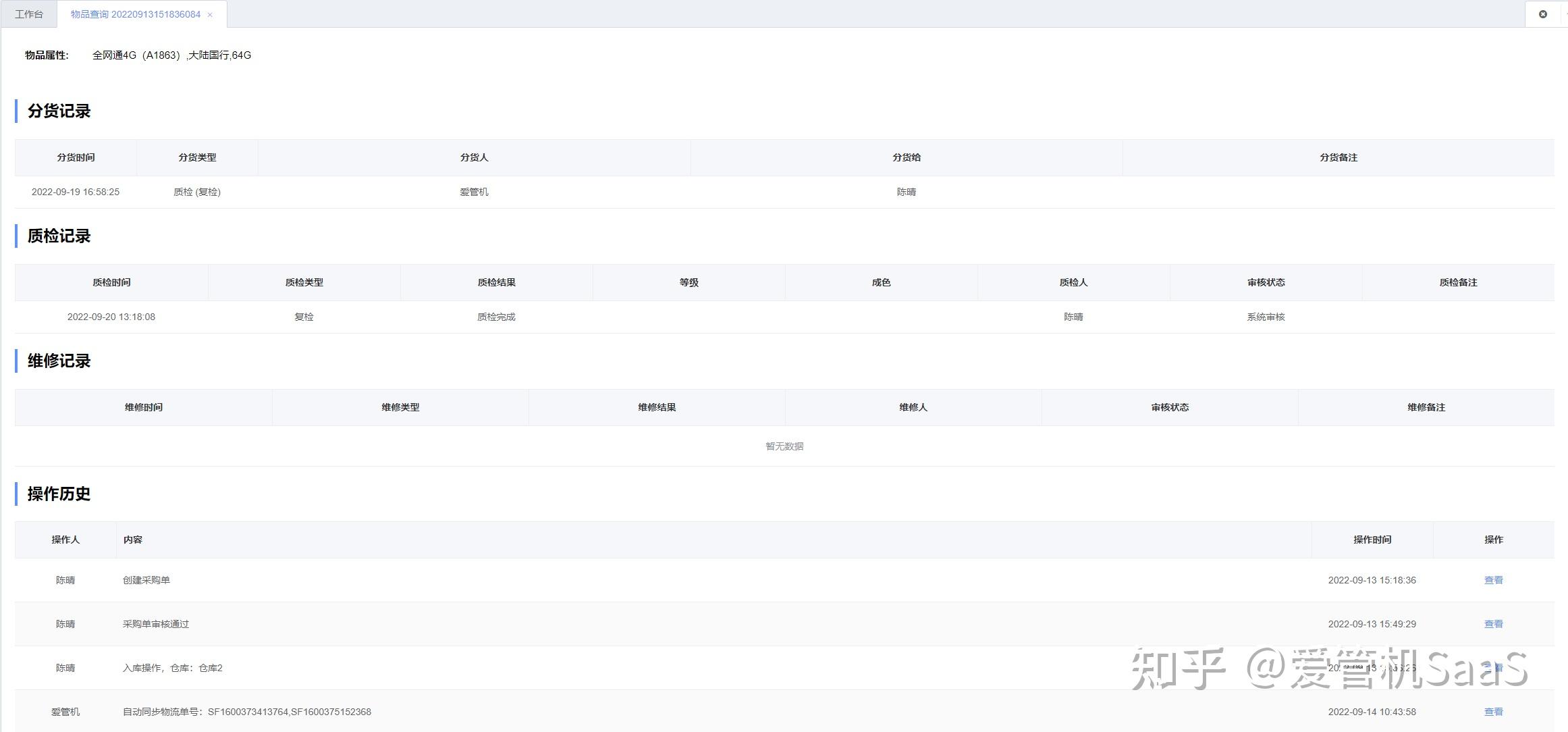The image size is (1568, 732).
Task: Click the close-all-tabs circle X icon
Action: pos(1542,14)
